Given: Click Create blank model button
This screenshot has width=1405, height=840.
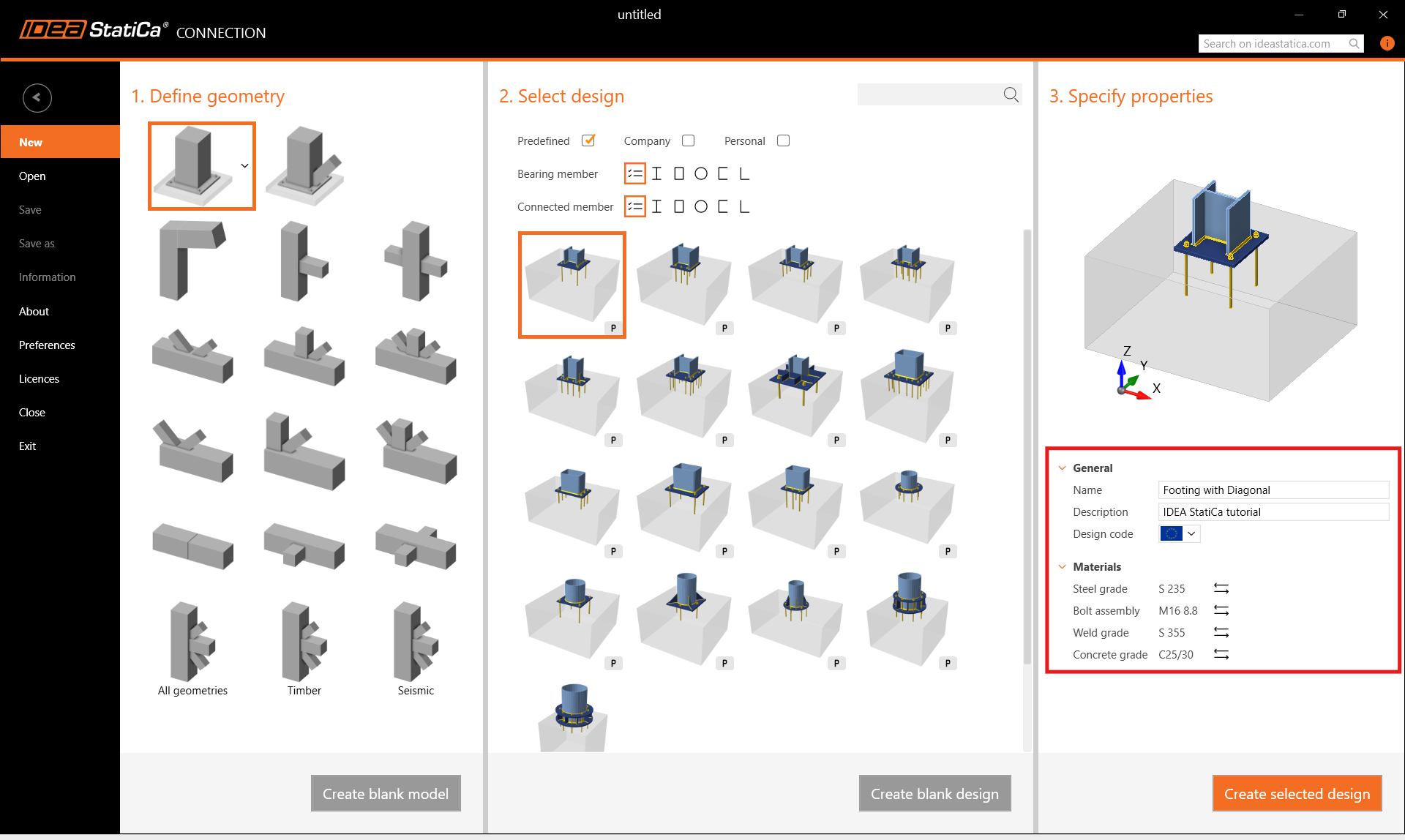Looking at the screenshot, I should [386, 793].
